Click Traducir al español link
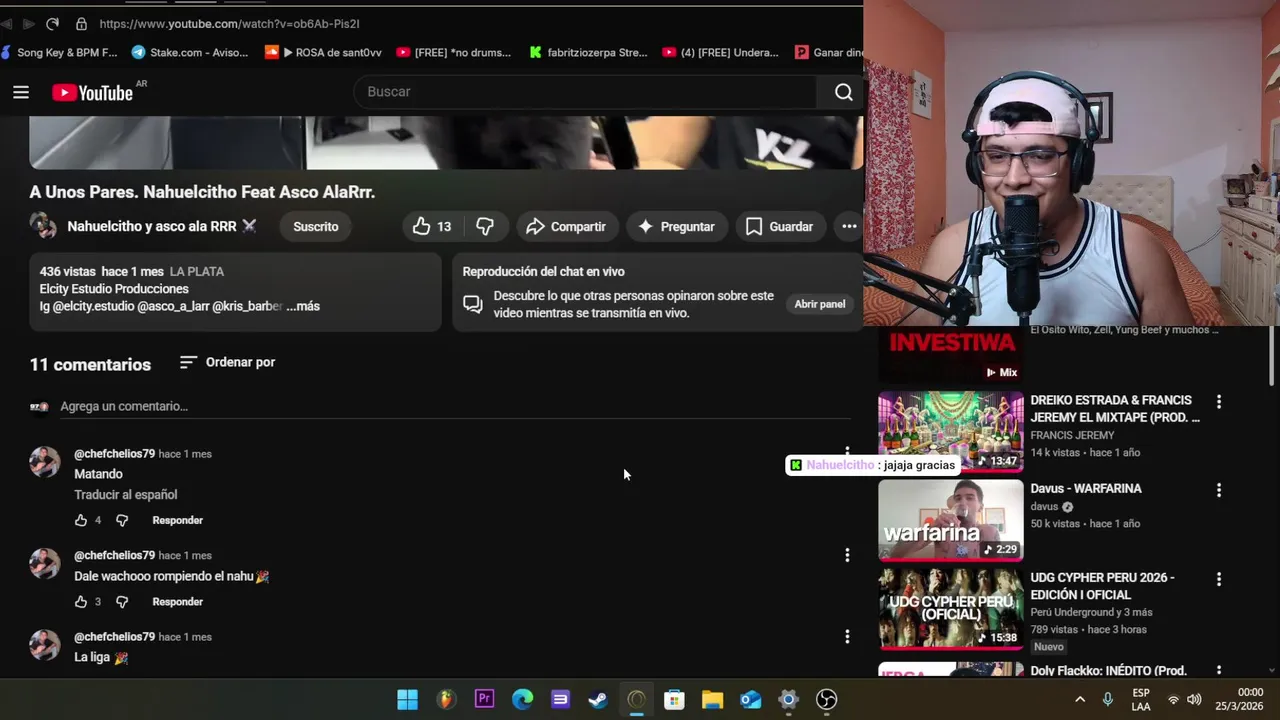 coord(126,495)
